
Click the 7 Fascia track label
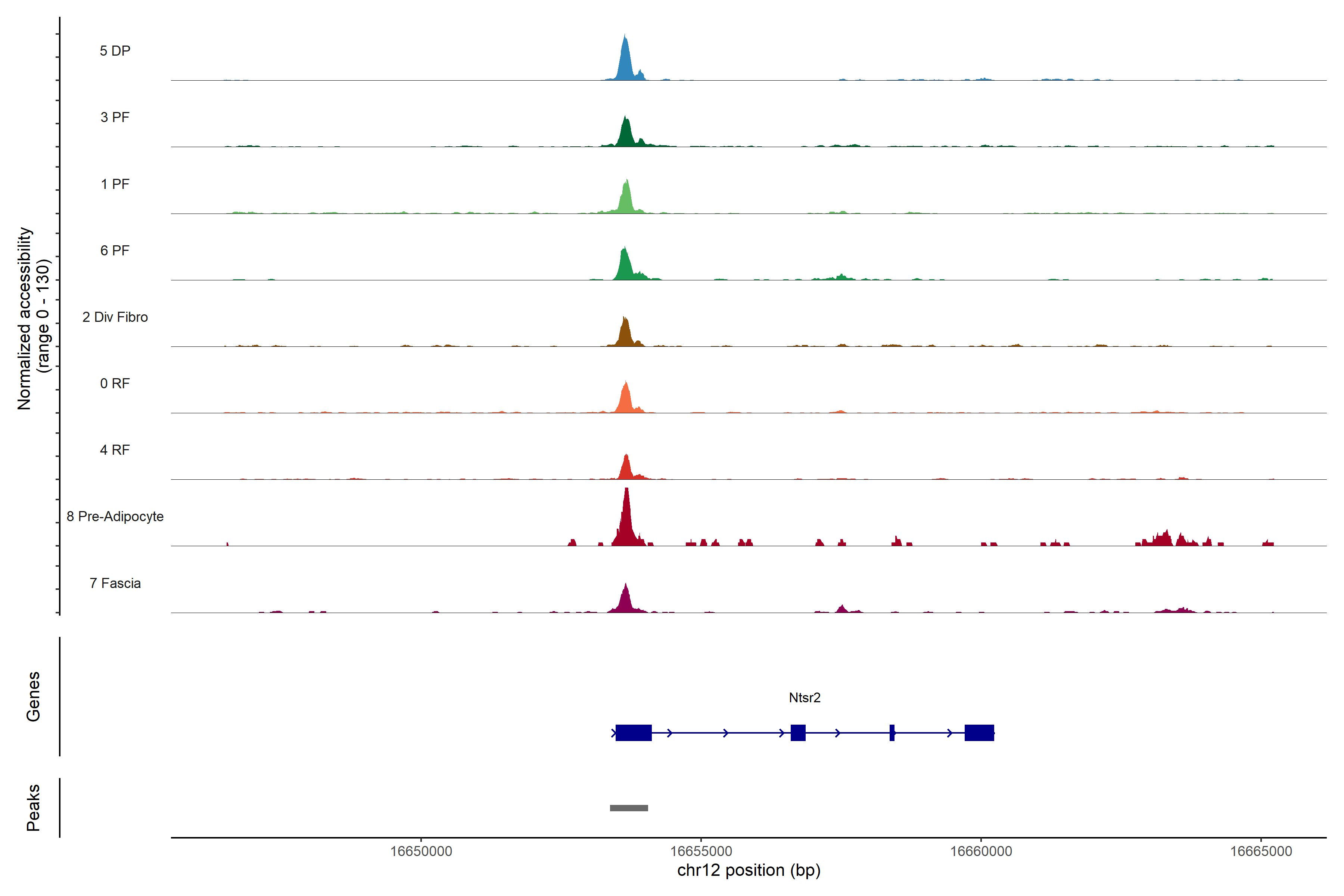point(115,583)
